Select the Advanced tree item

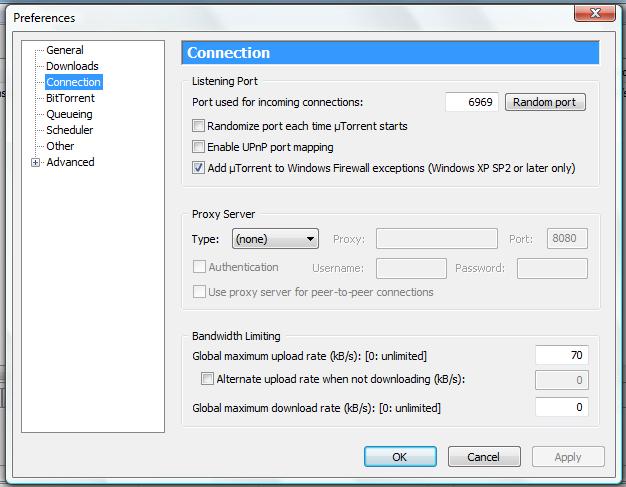(x=70, y=162)
